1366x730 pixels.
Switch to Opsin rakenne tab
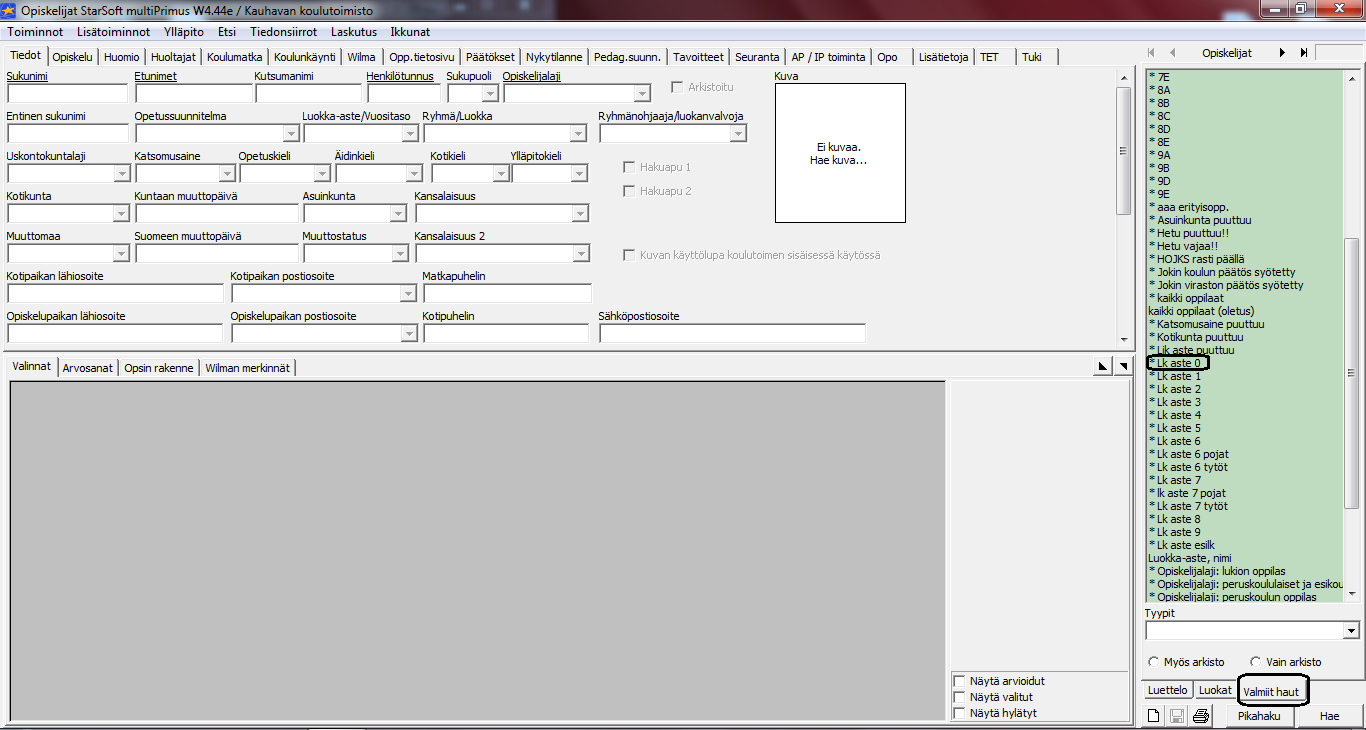coord(159,368)
